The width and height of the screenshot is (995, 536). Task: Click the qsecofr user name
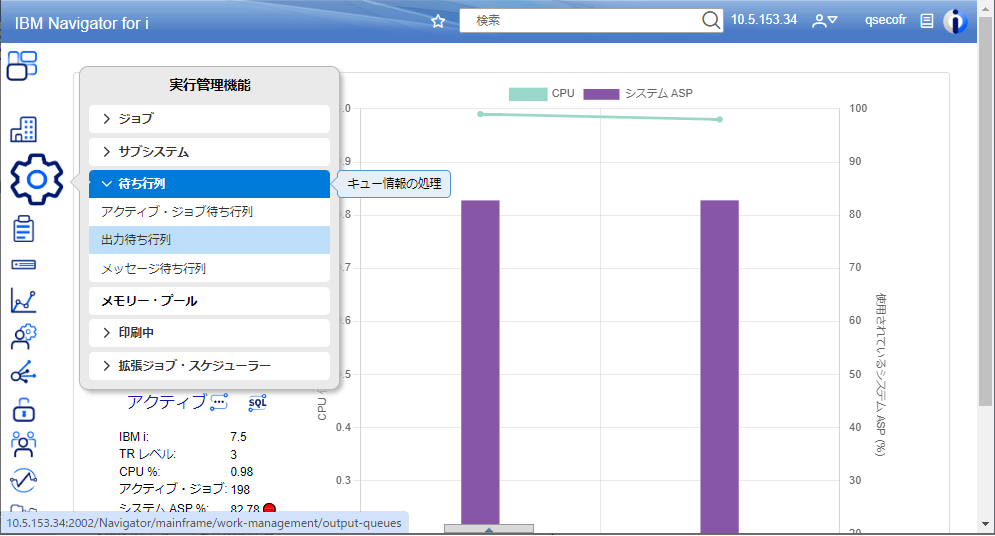pos(885,20)
